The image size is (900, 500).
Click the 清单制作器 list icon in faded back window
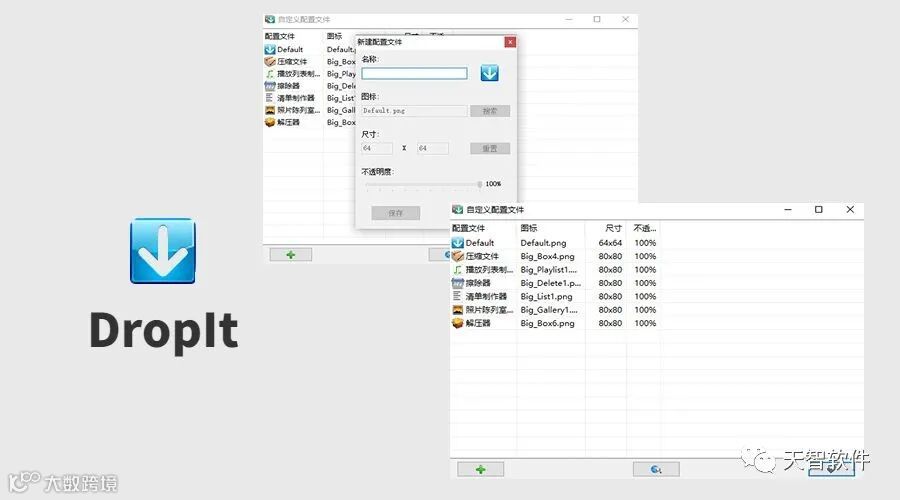click(270, 98)
